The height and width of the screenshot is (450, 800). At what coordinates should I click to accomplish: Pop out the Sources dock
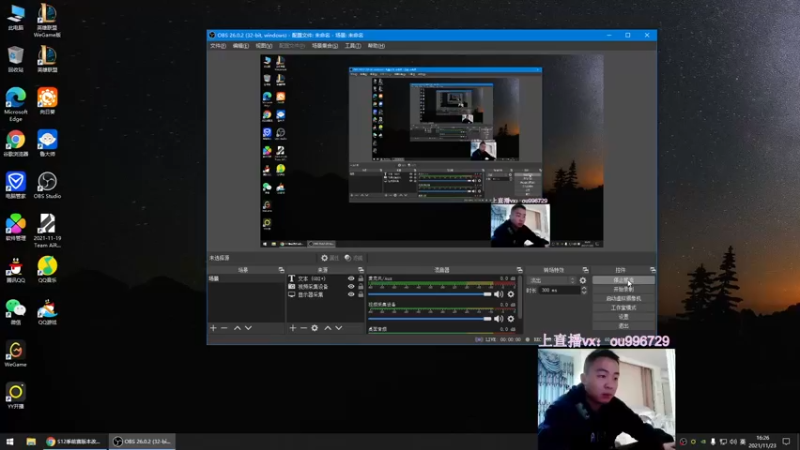(361, 270)
